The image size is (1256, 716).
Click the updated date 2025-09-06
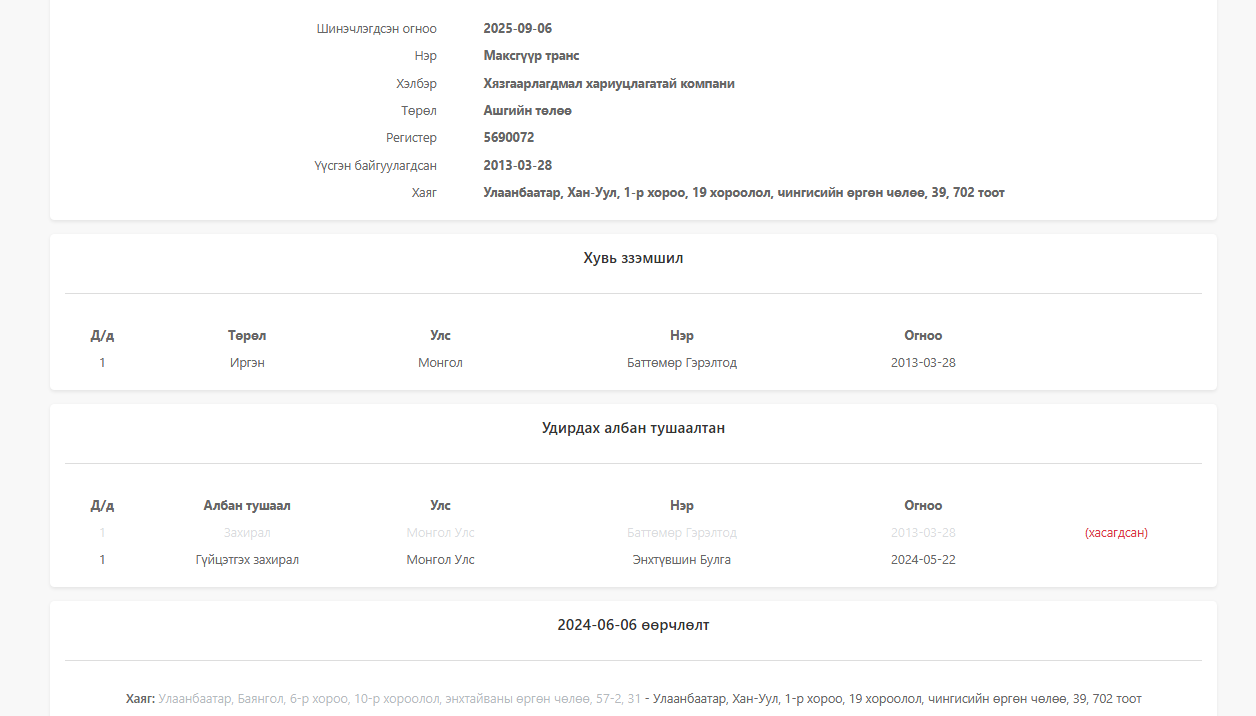[517, 29]
